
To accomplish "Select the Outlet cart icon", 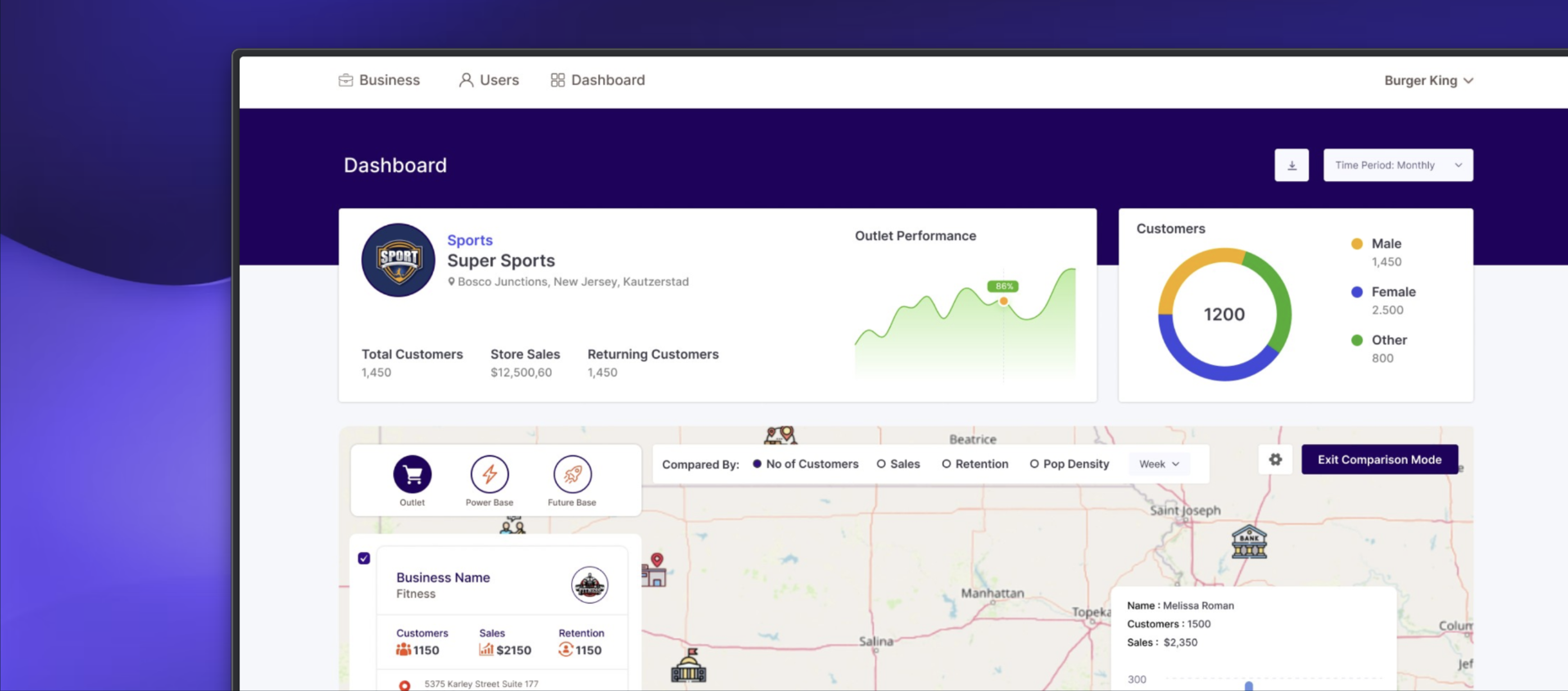I will (412, 474).
